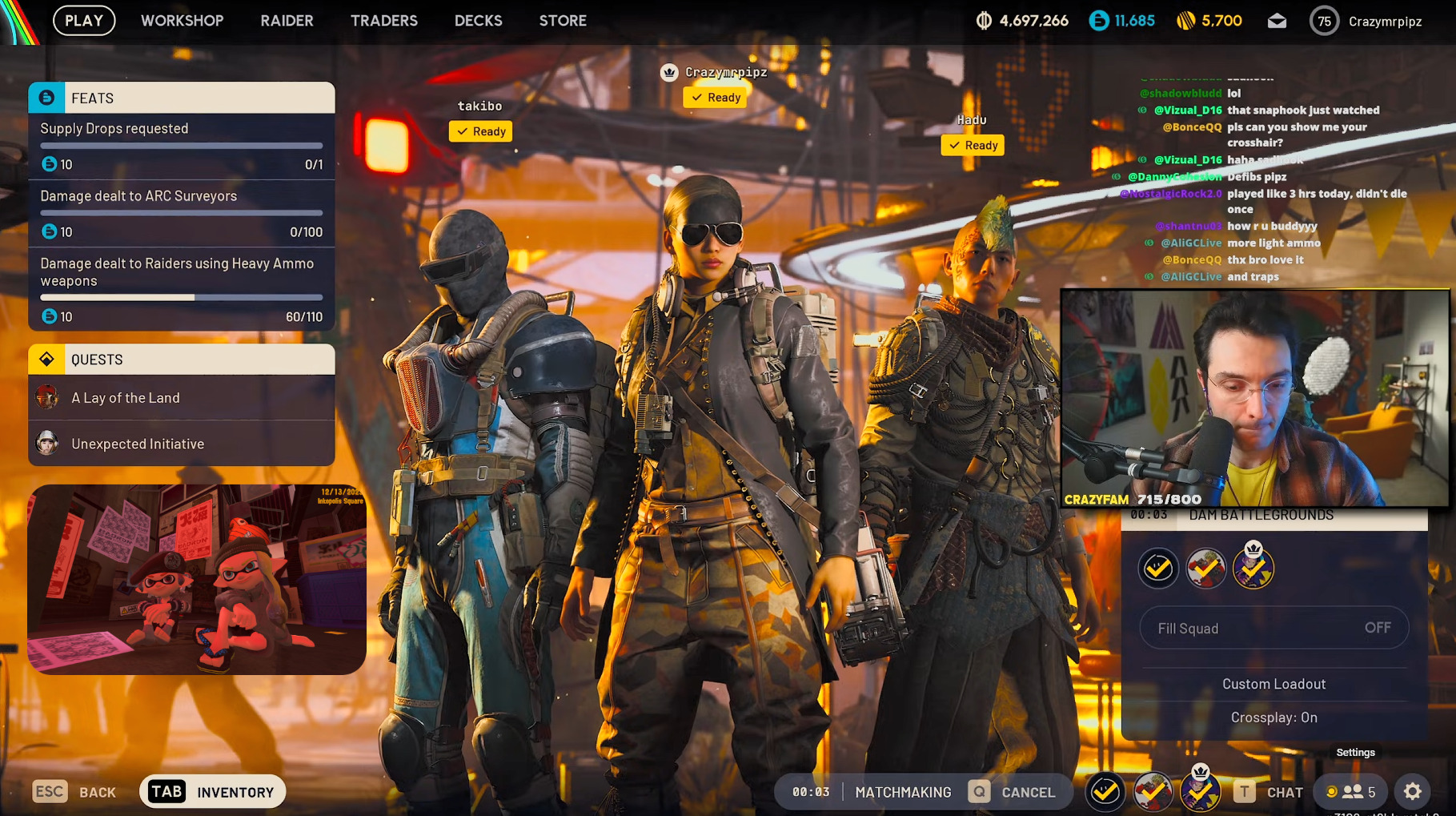Go to the TRADERS tab
Image resolution: width=1456 pixels, height=816 pixels.
tap(384, 21)
